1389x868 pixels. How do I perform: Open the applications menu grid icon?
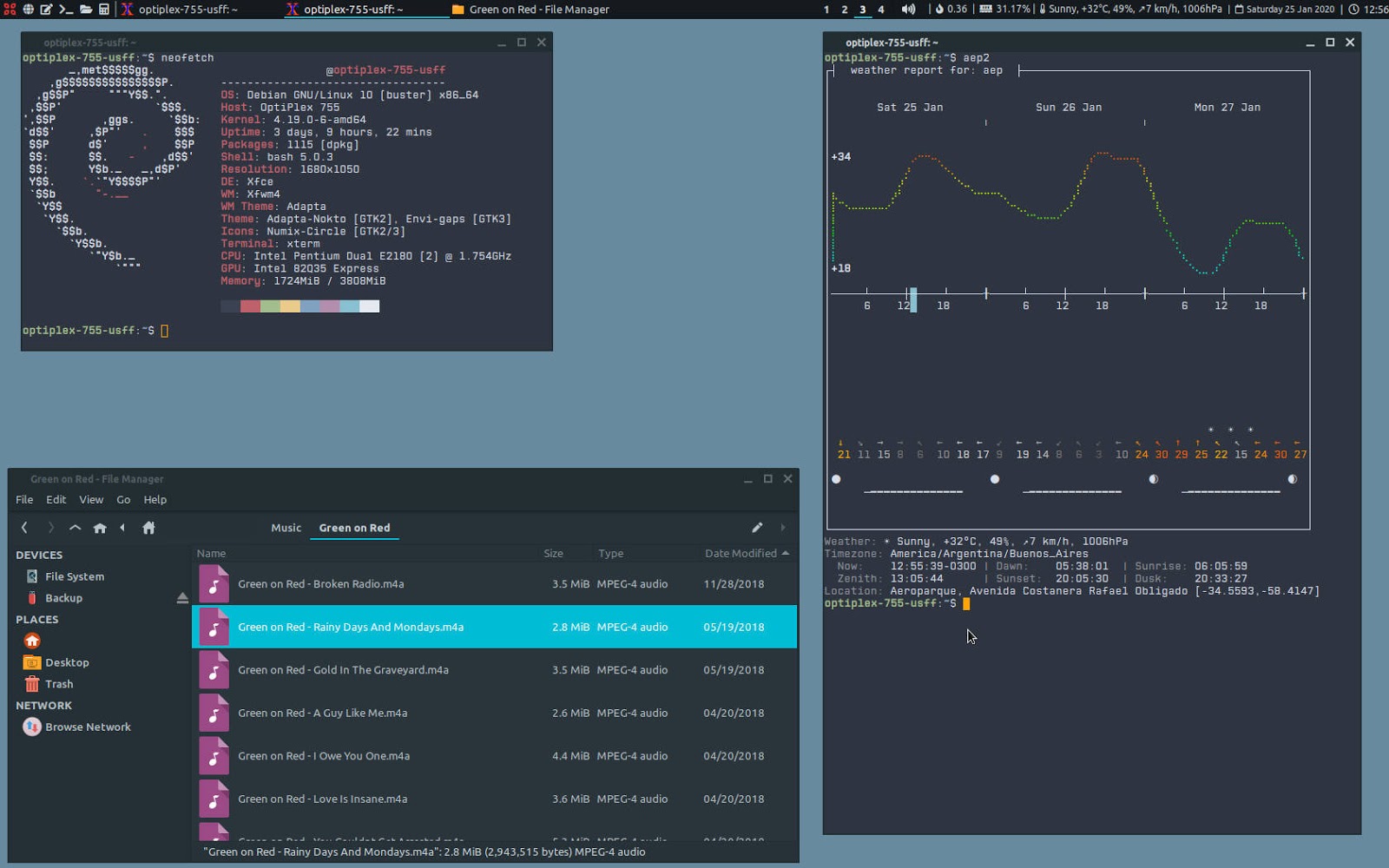10,10
